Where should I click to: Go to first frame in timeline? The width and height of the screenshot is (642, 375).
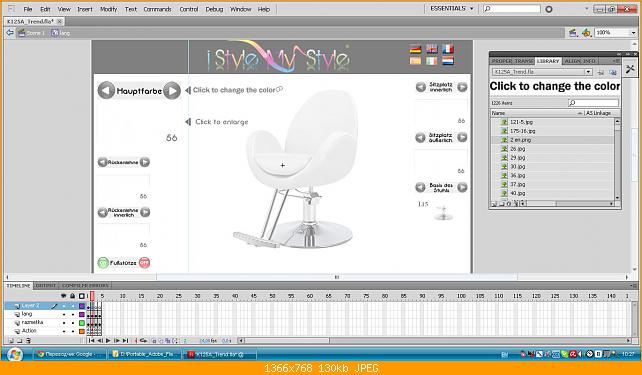[x=91, y=340]
